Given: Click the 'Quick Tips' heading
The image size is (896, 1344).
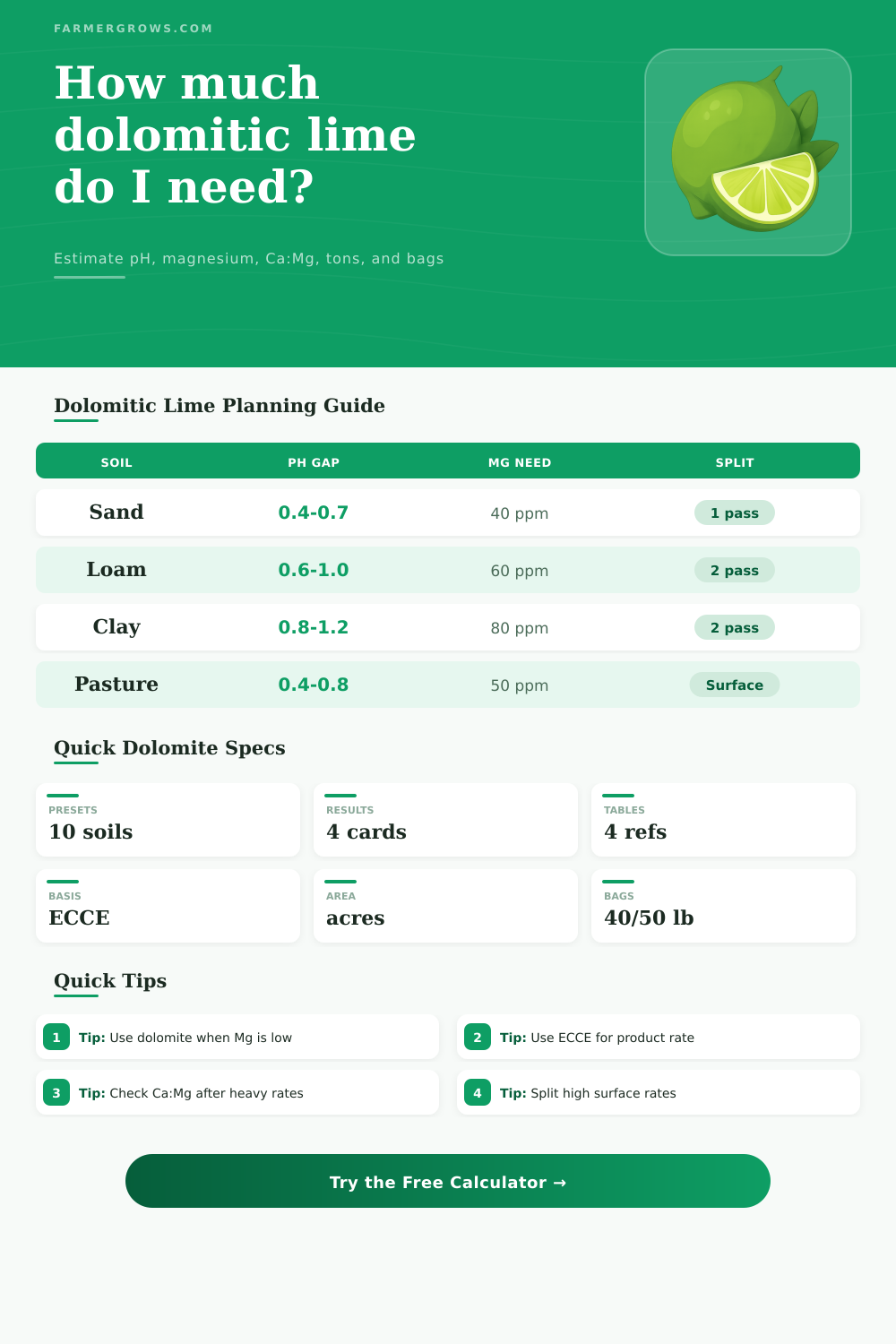Looking at the screenshot, I should point(110,980).
